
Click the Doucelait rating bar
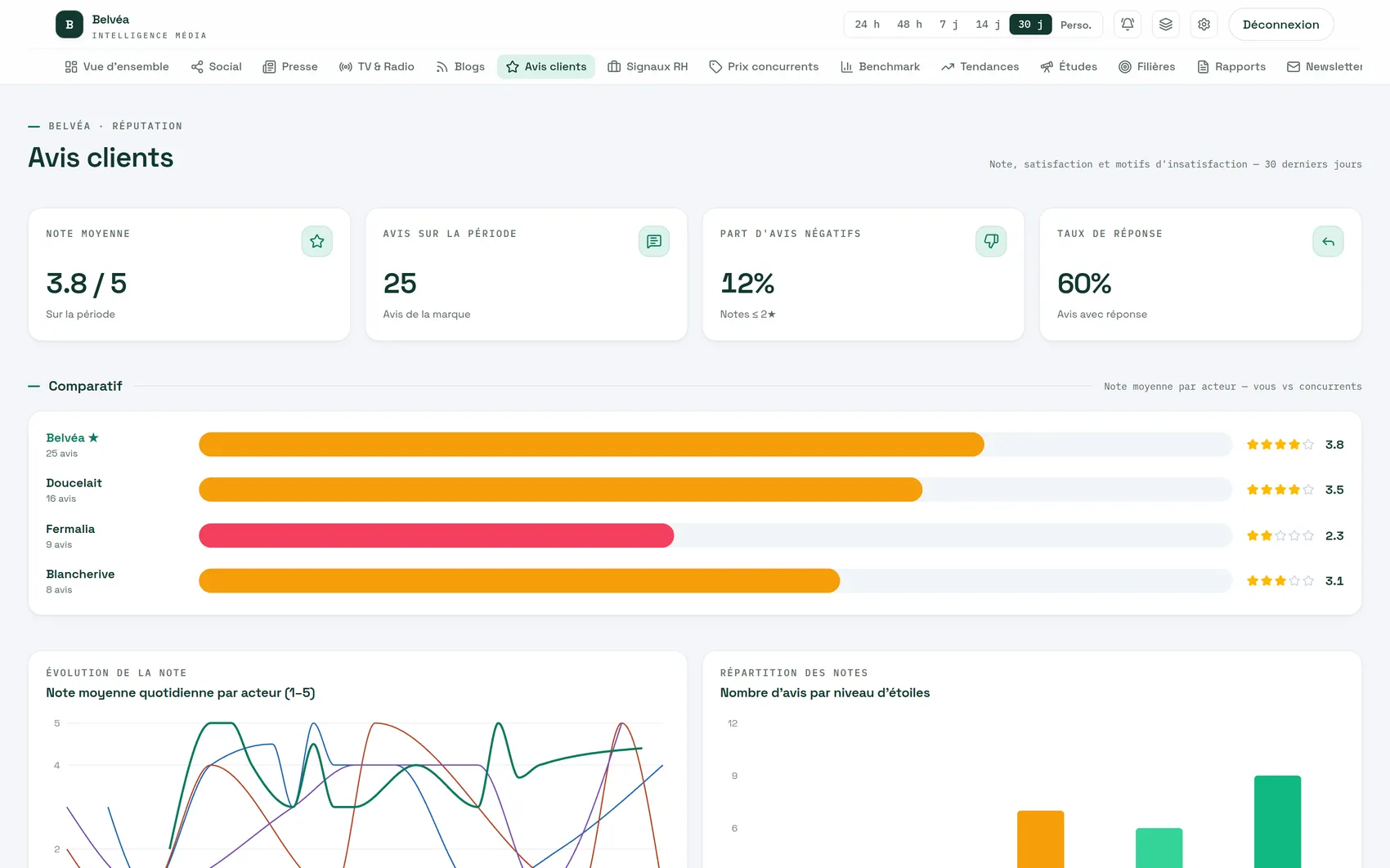coord(561,490)
